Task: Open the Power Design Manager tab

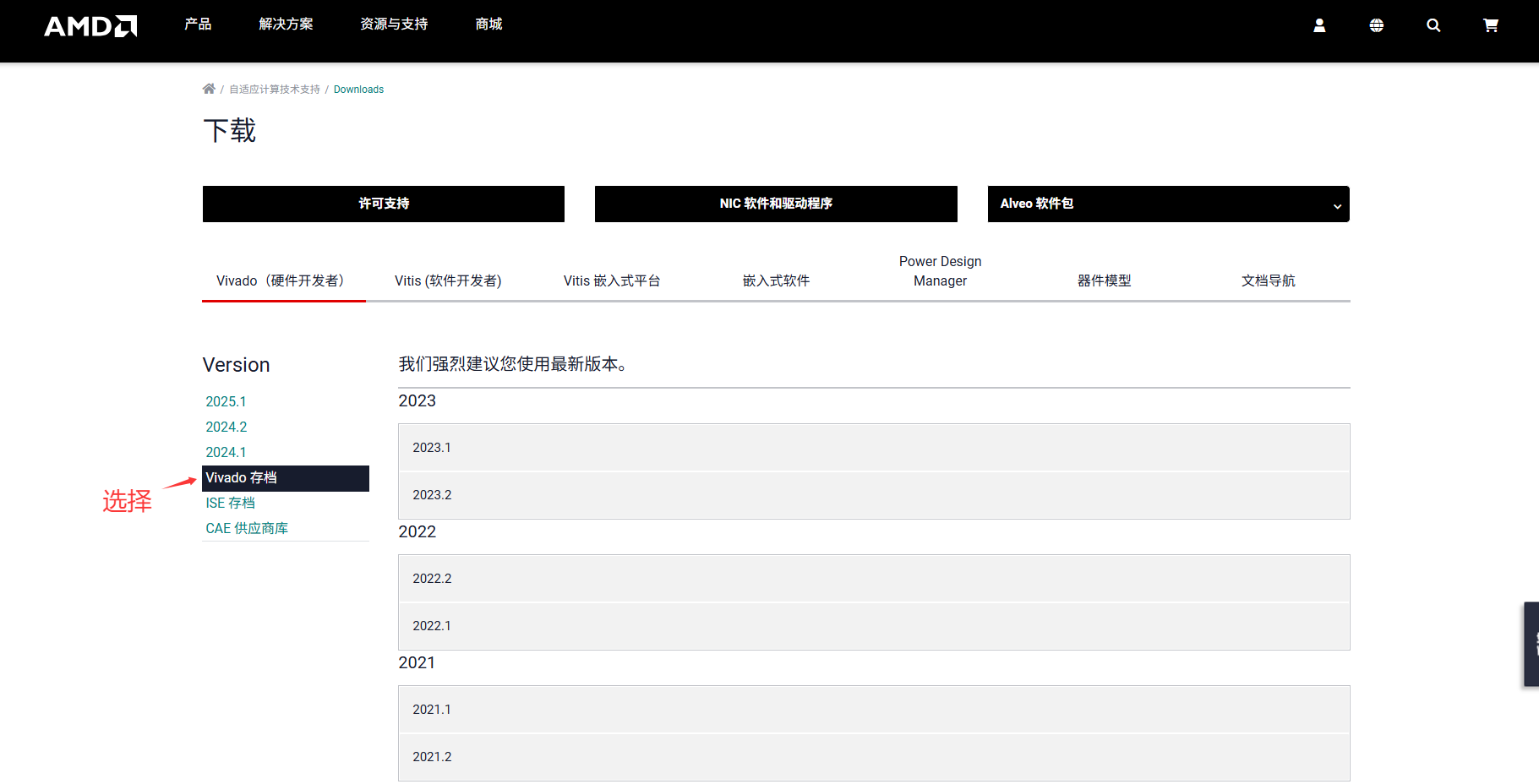Action: (x=940, y=271)
